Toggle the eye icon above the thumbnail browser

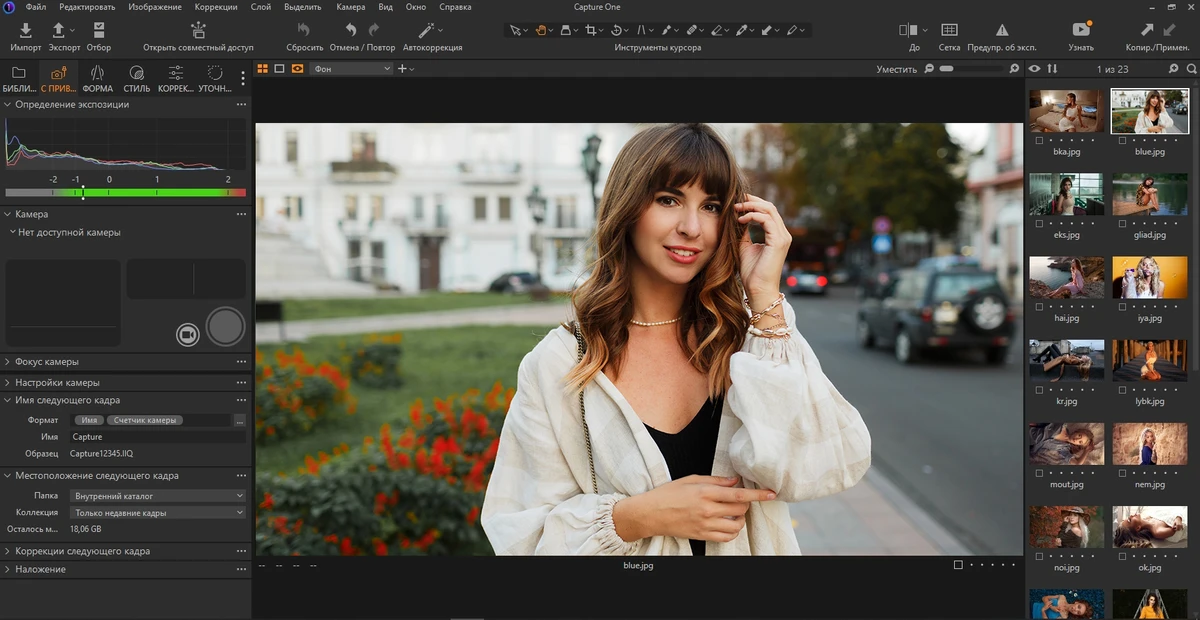pyautogui.click(x=1035, y=69)
